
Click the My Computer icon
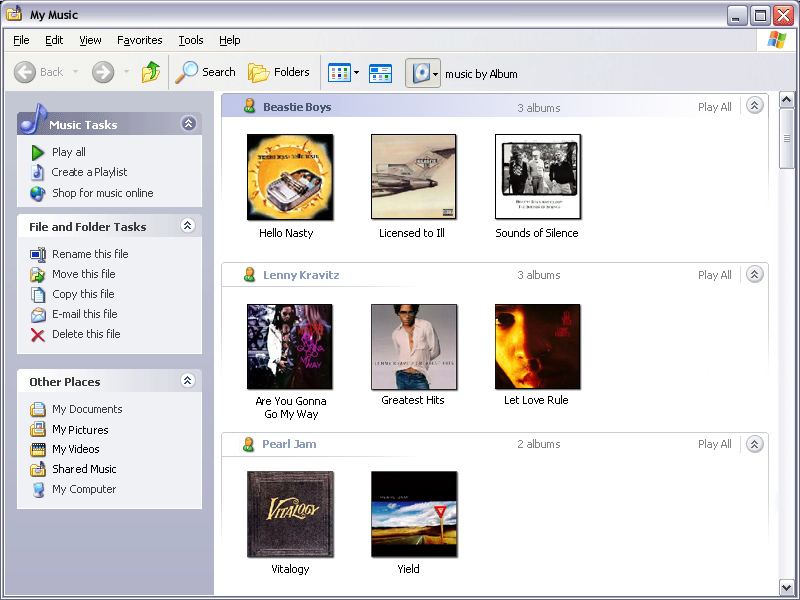[38, 490]
